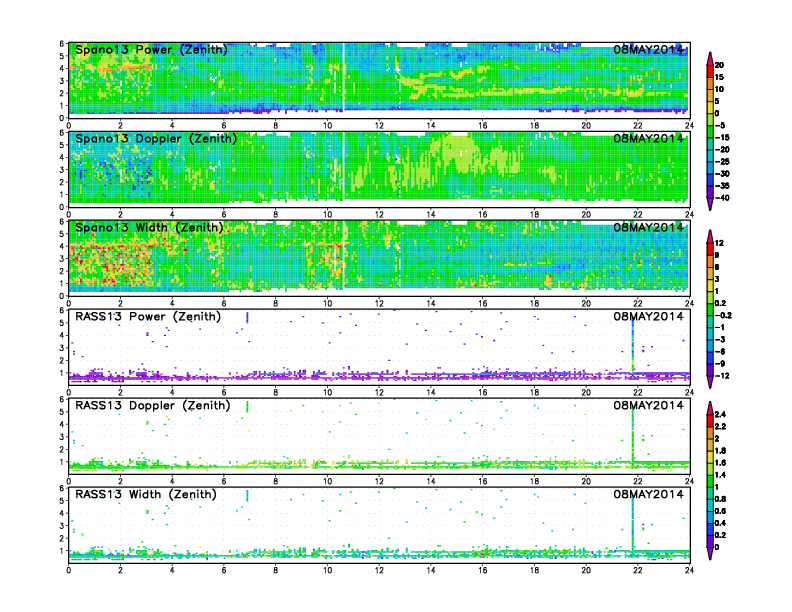Click the Spano13 Width (Zenith) title

[149, 227]
